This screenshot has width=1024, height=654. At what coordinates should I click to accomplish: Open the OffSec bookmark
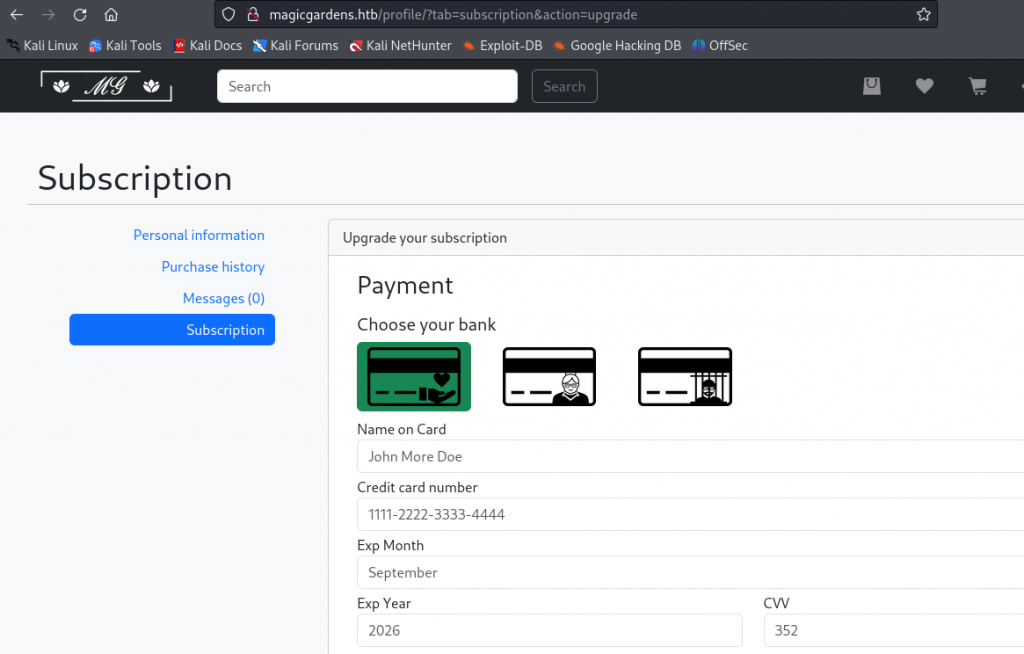(x=720, y=46)
